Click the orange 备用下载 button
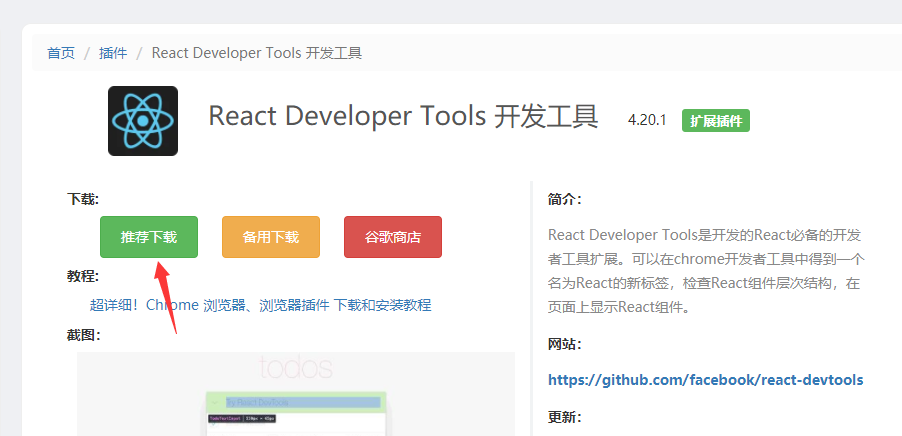The image size is (902, 436). [x=271, y=237]
